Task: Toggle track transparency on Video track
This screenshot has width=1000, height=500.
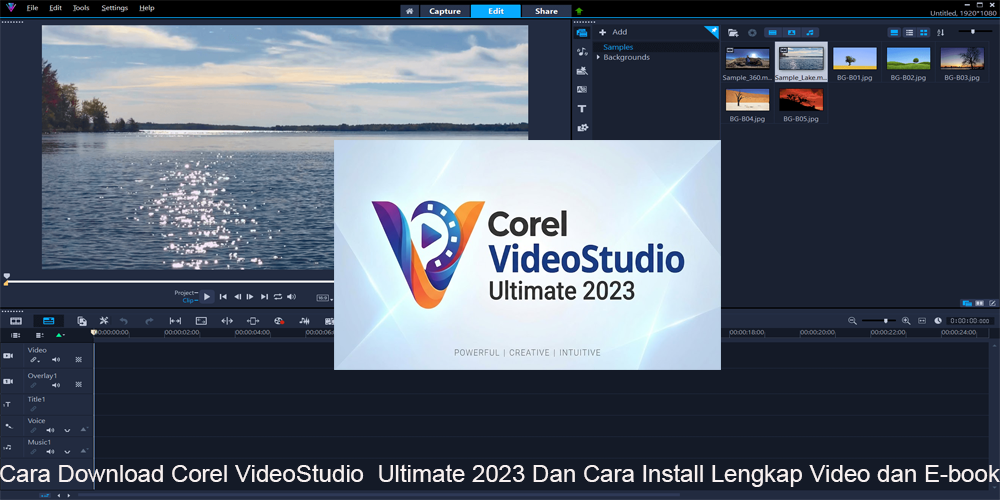Action: pyautogui.click(x=78, y=360)
